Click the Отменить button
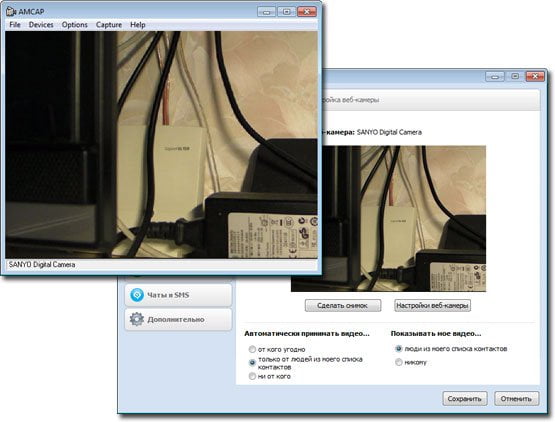Image resolution: width=555 pixels, height=422 pixels. pyautogui.click(x=516, y=399)
